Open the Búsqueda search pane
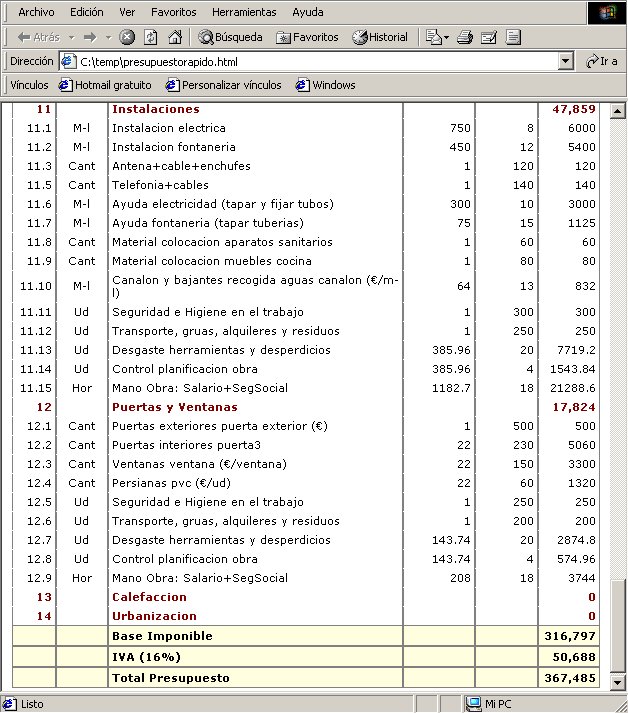 pos(230,37)
